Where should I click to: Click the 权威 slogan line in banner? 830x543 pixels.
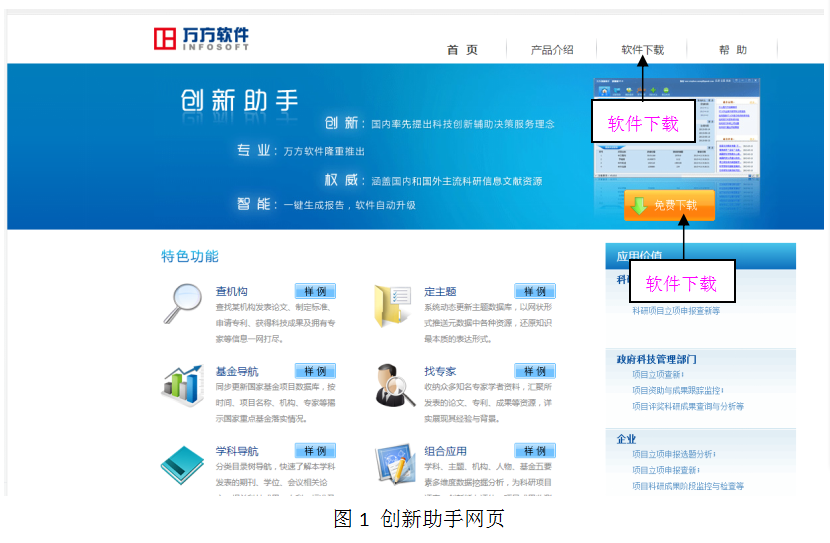[x=434, y=180]
